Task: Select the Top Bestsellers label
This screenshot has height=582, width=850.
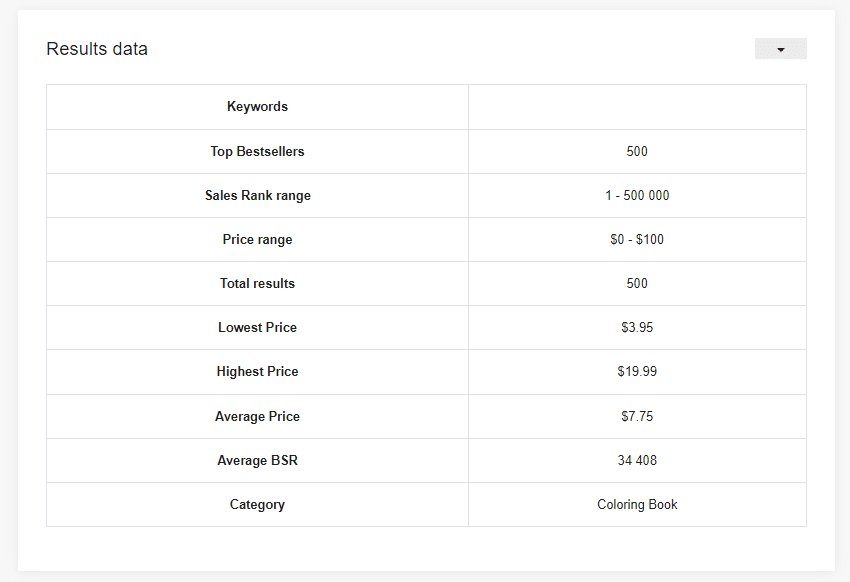Action: (257, 151)
